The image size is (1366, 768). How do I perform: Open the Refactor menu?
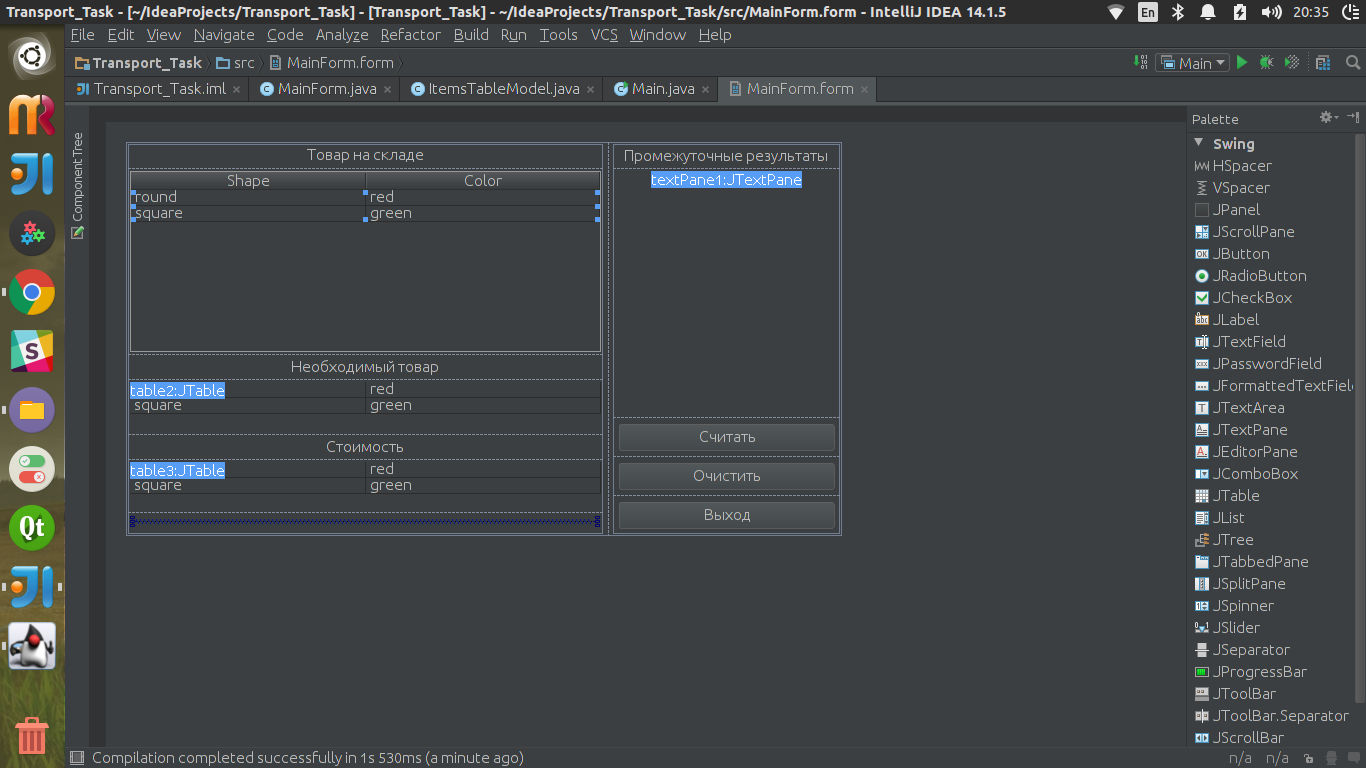tap(410, 35)
